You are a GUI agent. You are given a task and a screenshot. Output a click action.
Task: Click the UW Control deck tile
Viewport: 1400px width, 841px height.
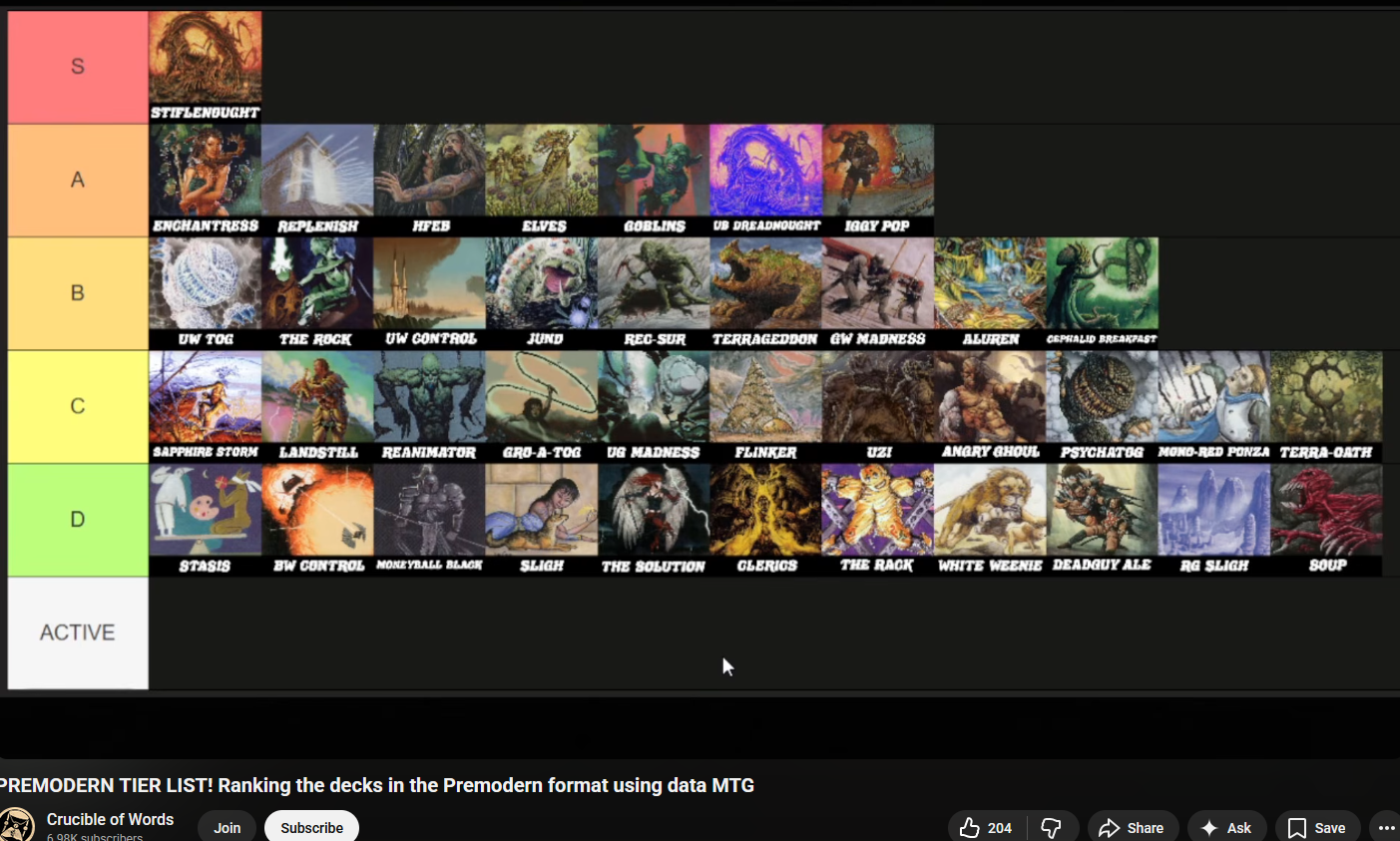point(430,293)
